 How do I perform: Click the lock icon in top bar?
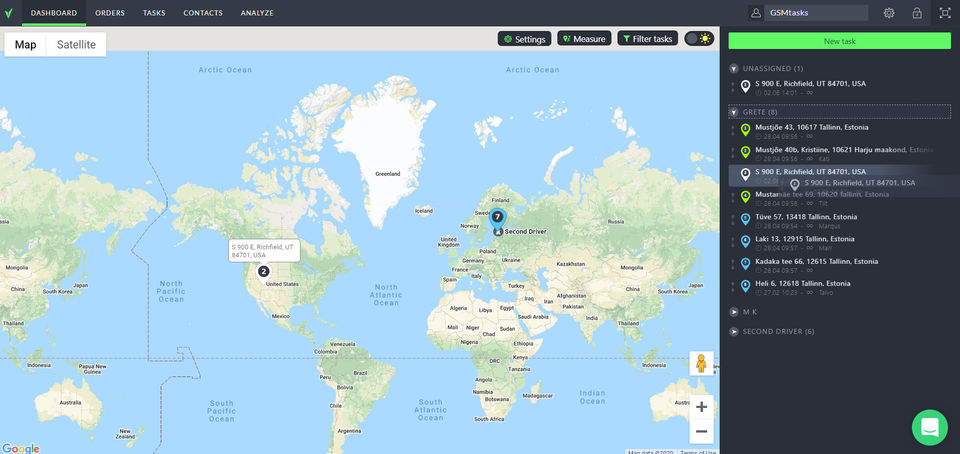pyautogui.click(x=917, y=13)
